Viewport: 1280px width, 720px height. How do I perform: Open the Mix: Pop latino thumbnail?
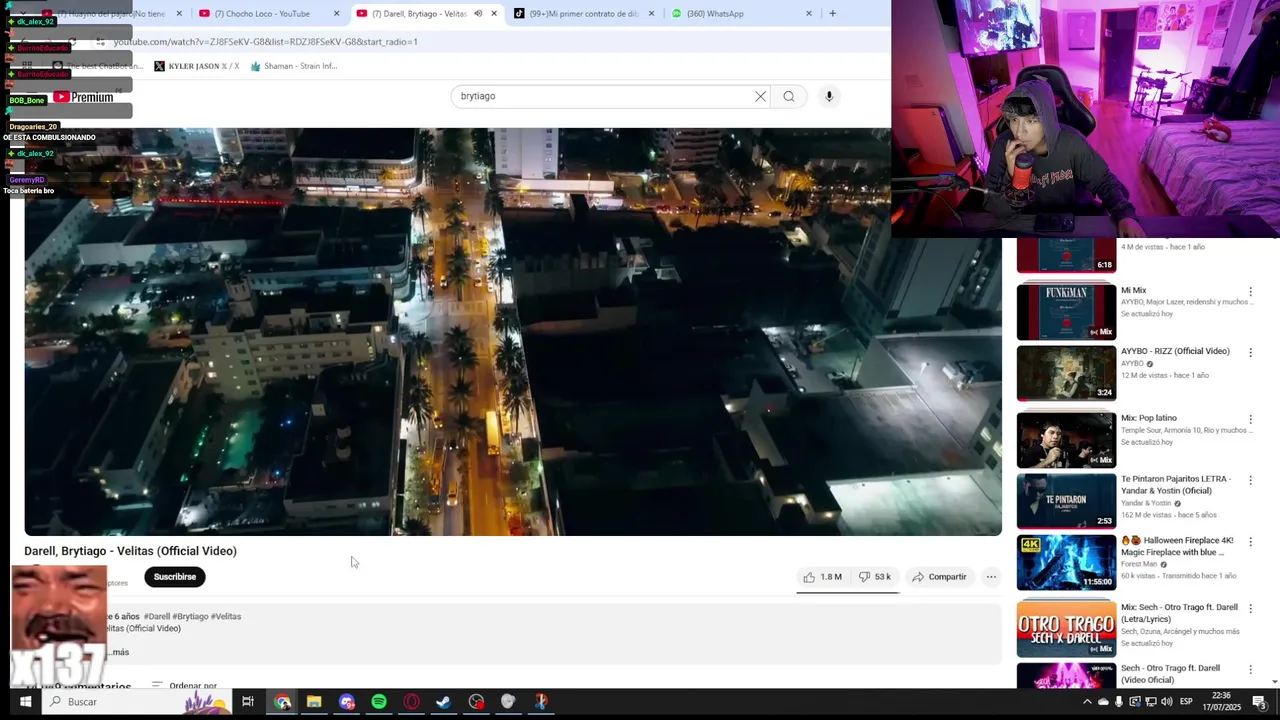tap(1066, 440)
